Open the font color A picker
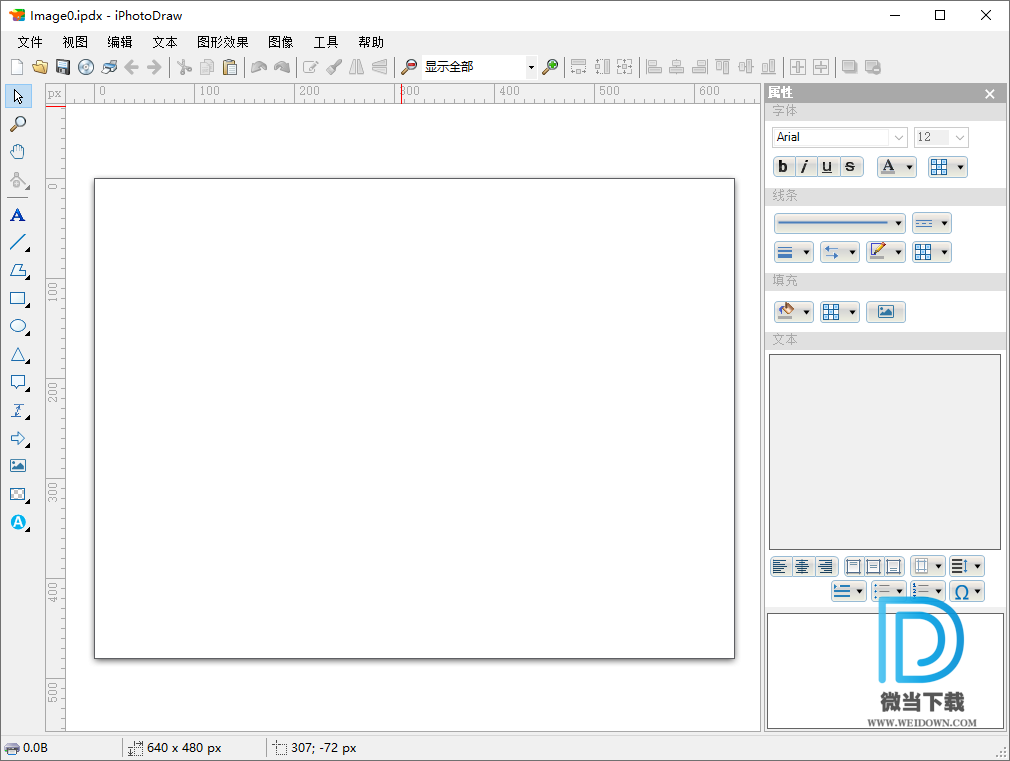The height and width of the screenshot is (761, 1010). click(x=897, y=167)
